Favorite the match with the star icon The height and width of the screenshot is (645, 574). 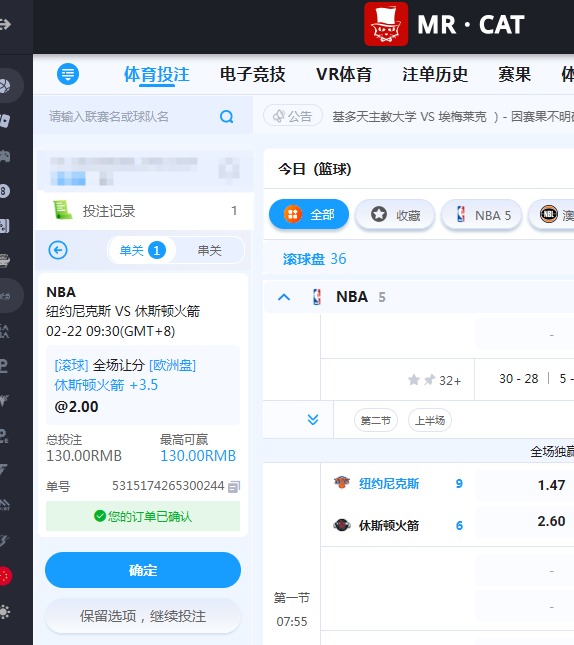(414, 380)
